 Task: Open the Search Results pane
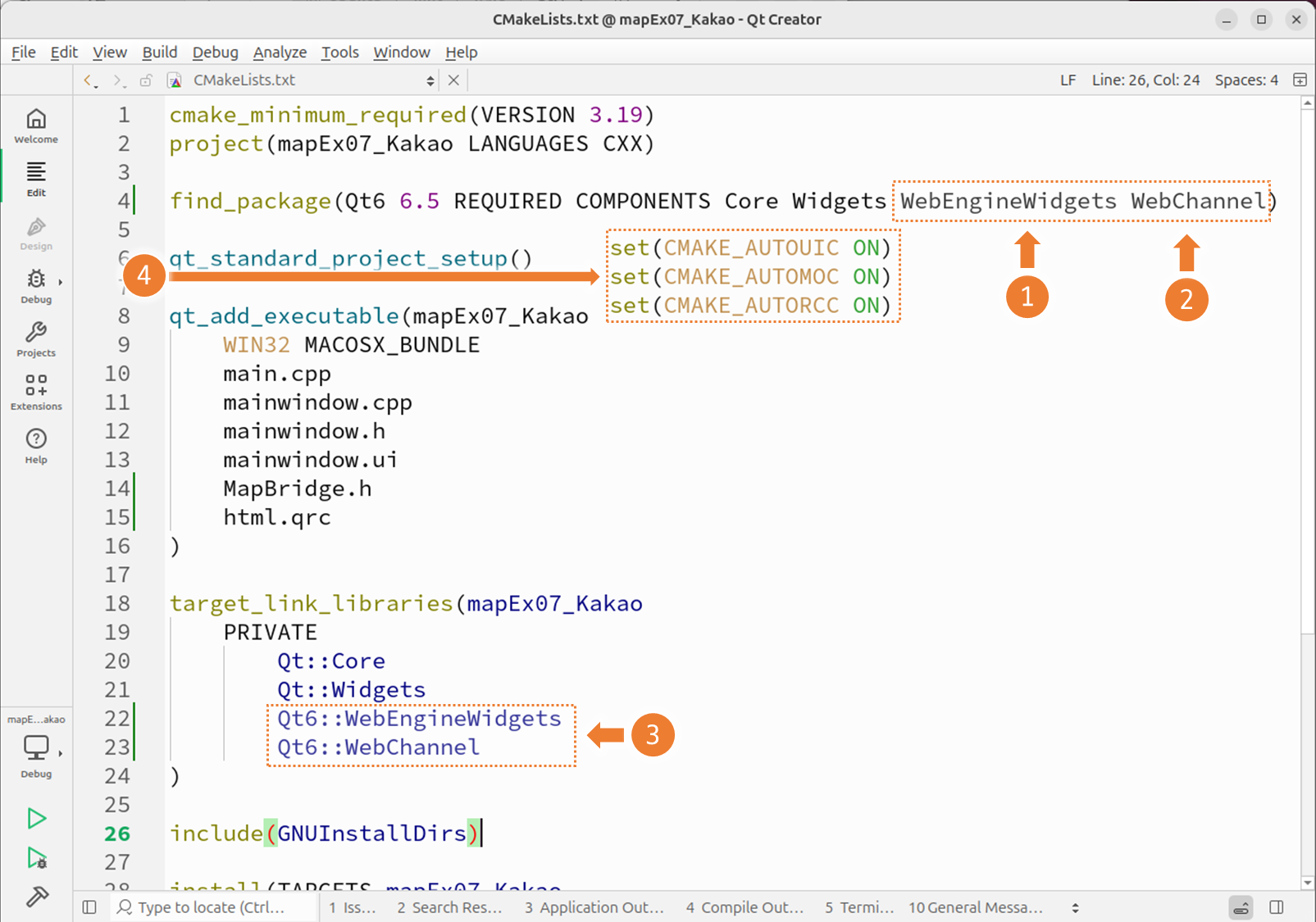tap(449, 907)
